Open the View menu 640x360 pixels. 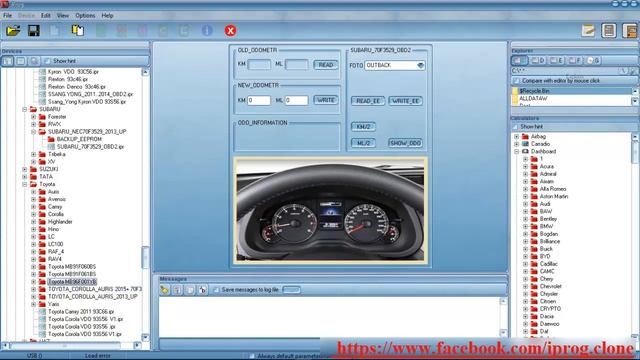(62, 16)
